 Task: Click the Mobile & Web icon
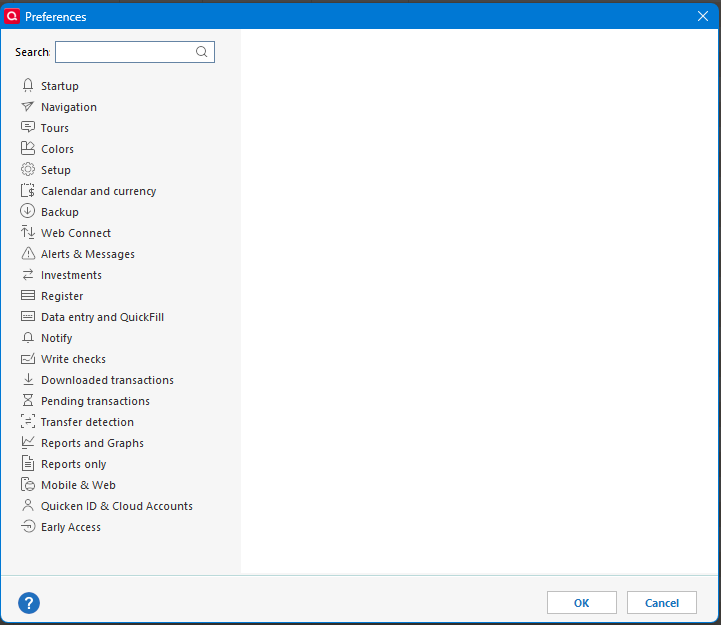(x=28, y=484)
